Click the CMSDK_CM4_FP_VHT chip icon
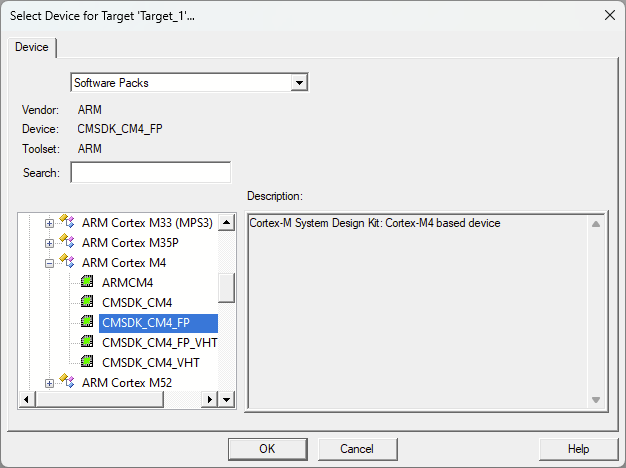The width and height of the screenshot is (626, 468). click(87, 342)
